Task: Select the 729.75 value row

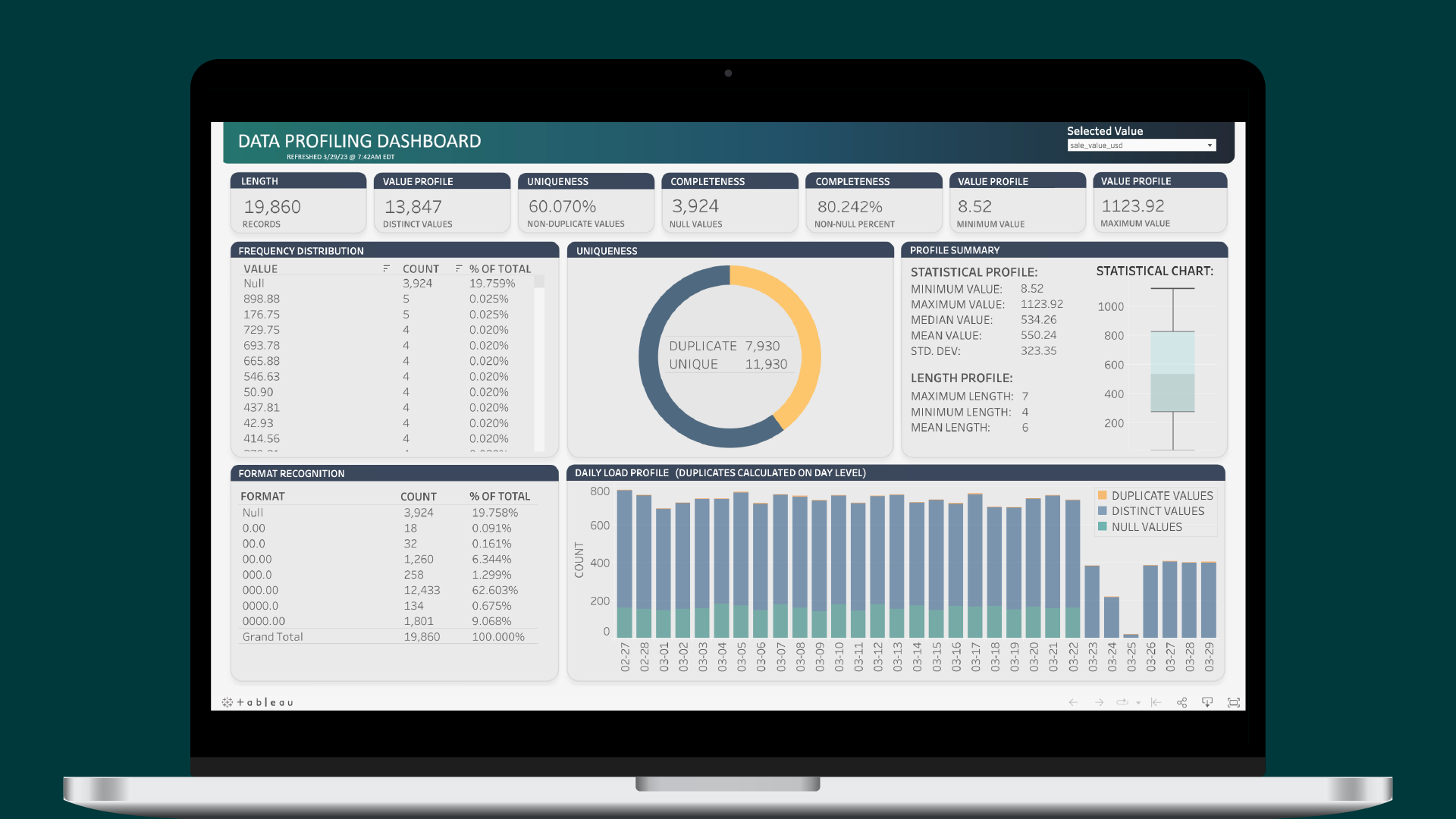Action: [387, 330]
